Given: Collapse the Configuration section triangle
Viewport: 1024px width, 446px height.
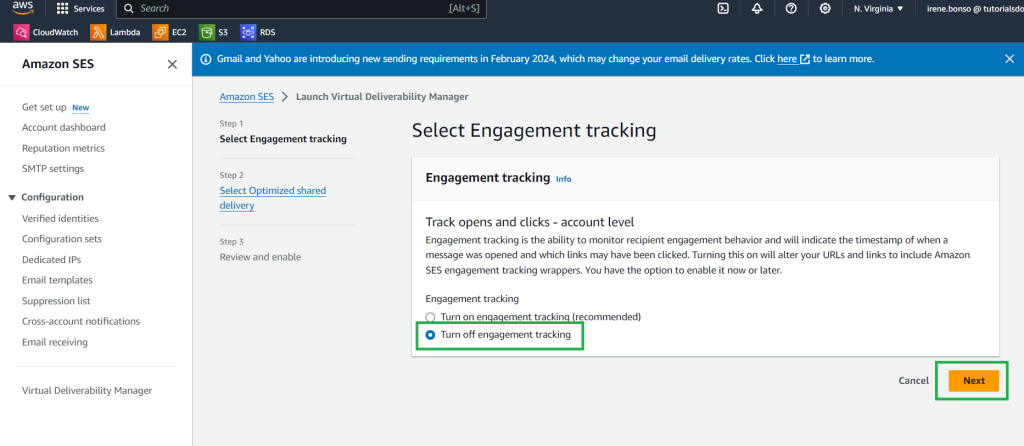Looking at the screenshot, I should pyautogui.click(x=12, y=197).
